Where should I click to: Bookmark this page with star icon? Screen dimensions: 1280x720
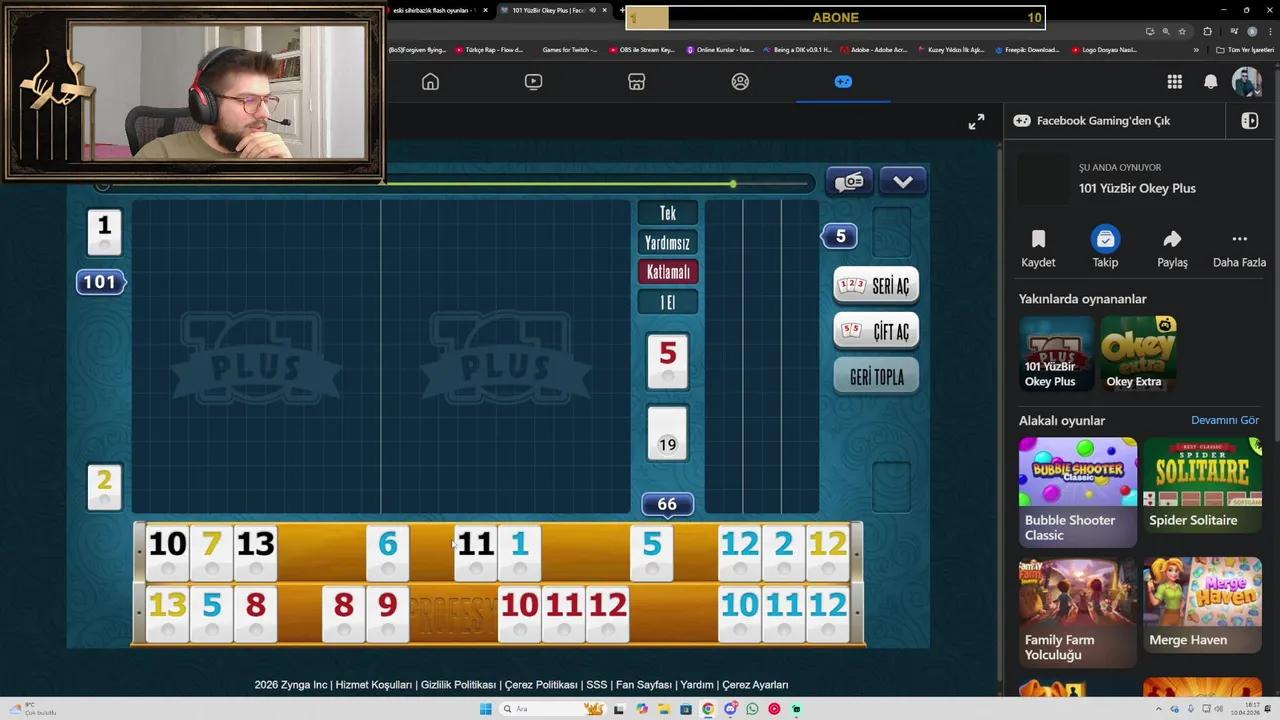(1182, 31)
